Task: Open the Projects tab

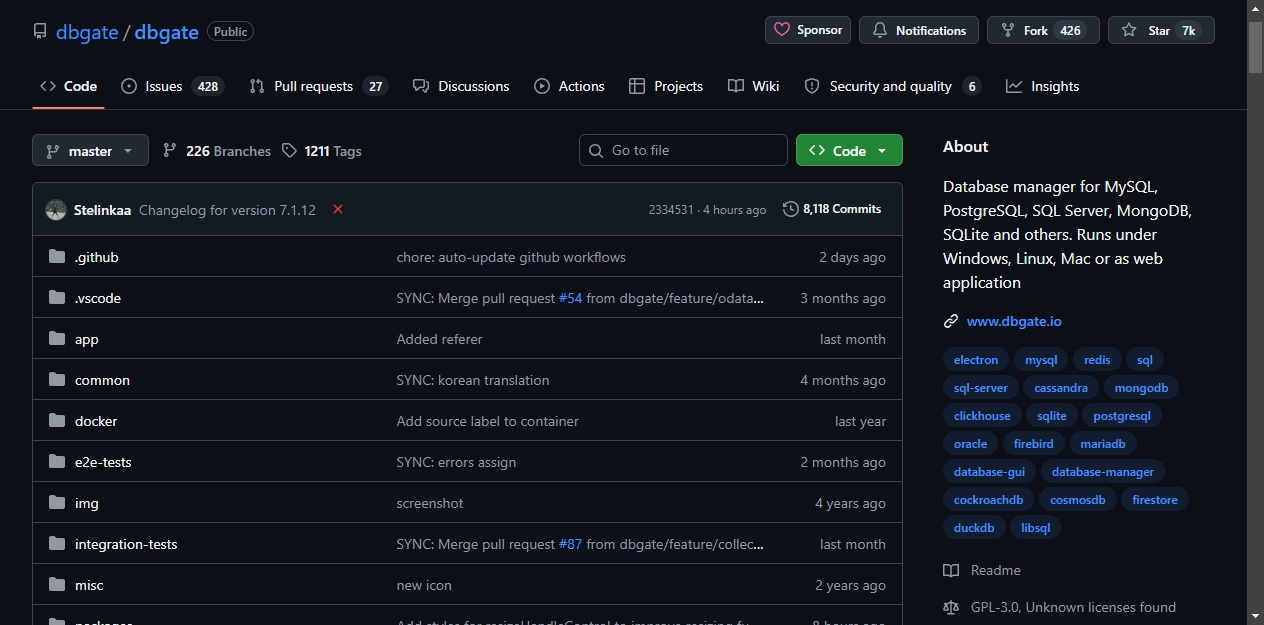Action: click(x=666, y=86)
